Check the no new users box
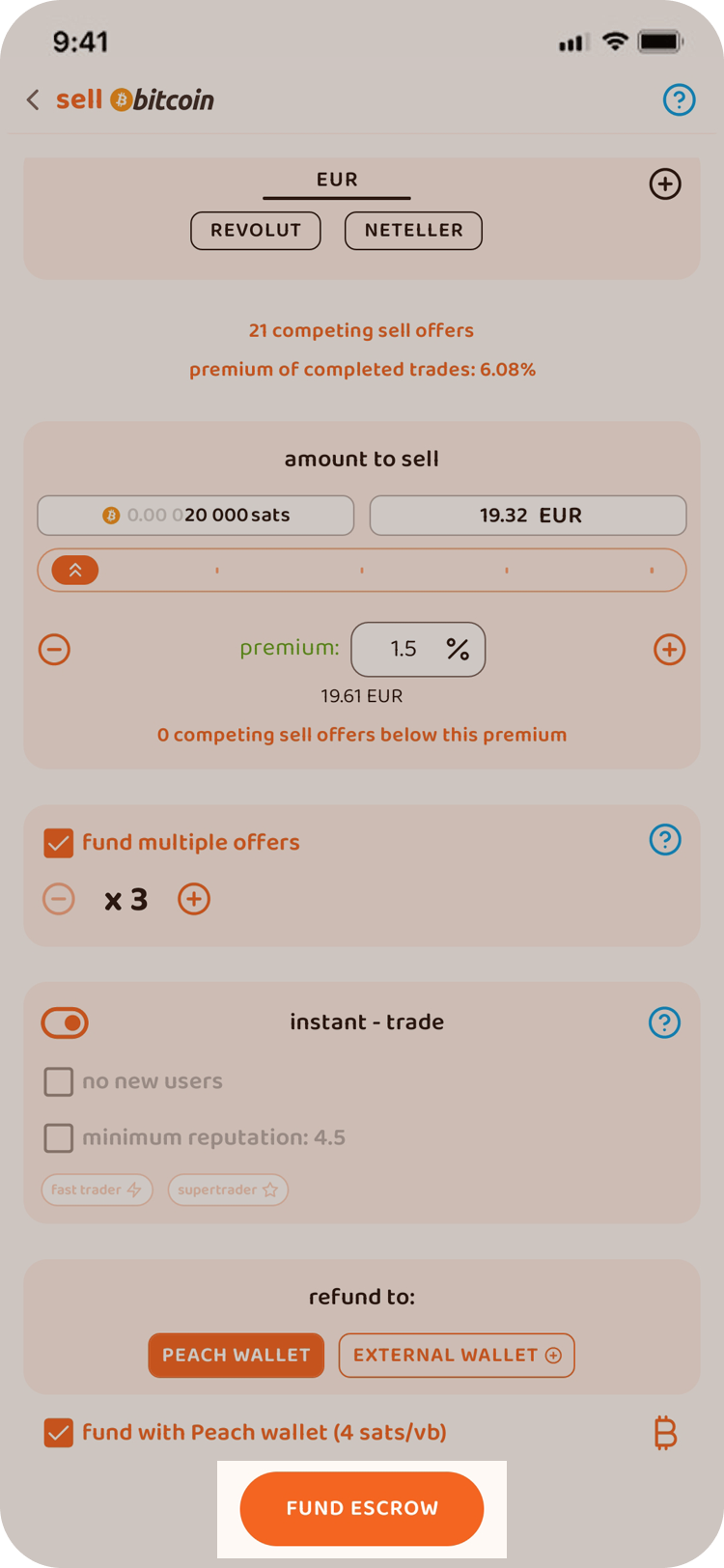The image size is (724, 1568). point(59,1081)
